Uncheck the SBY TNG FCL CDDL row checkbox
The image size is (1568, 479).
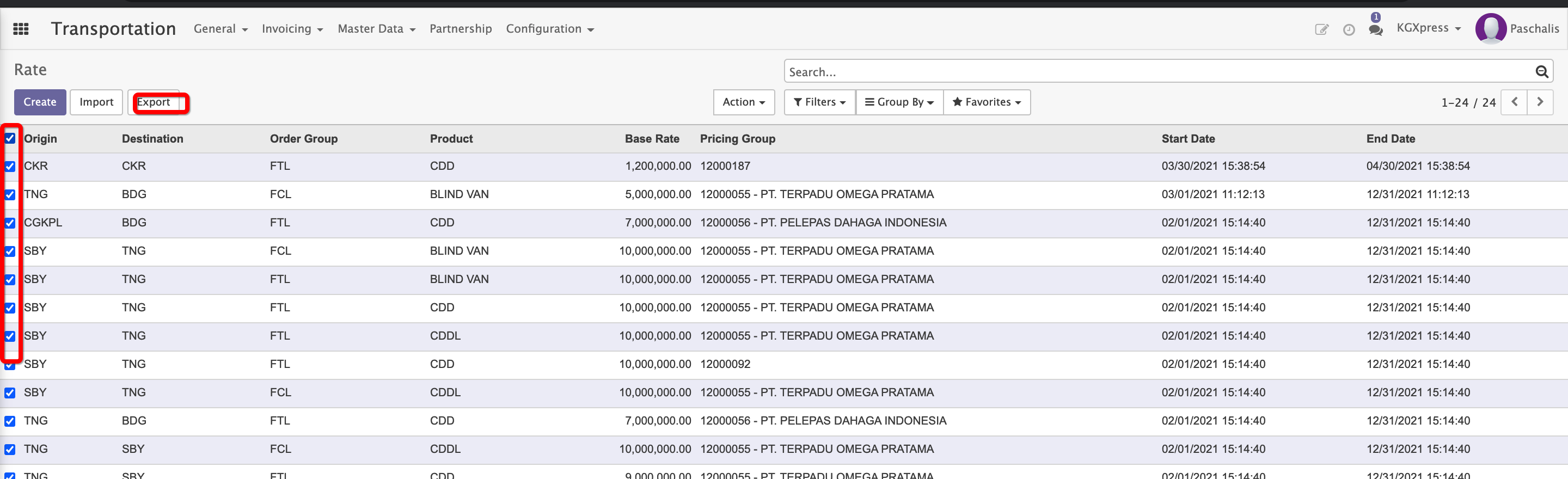click(x=10, y=392)
